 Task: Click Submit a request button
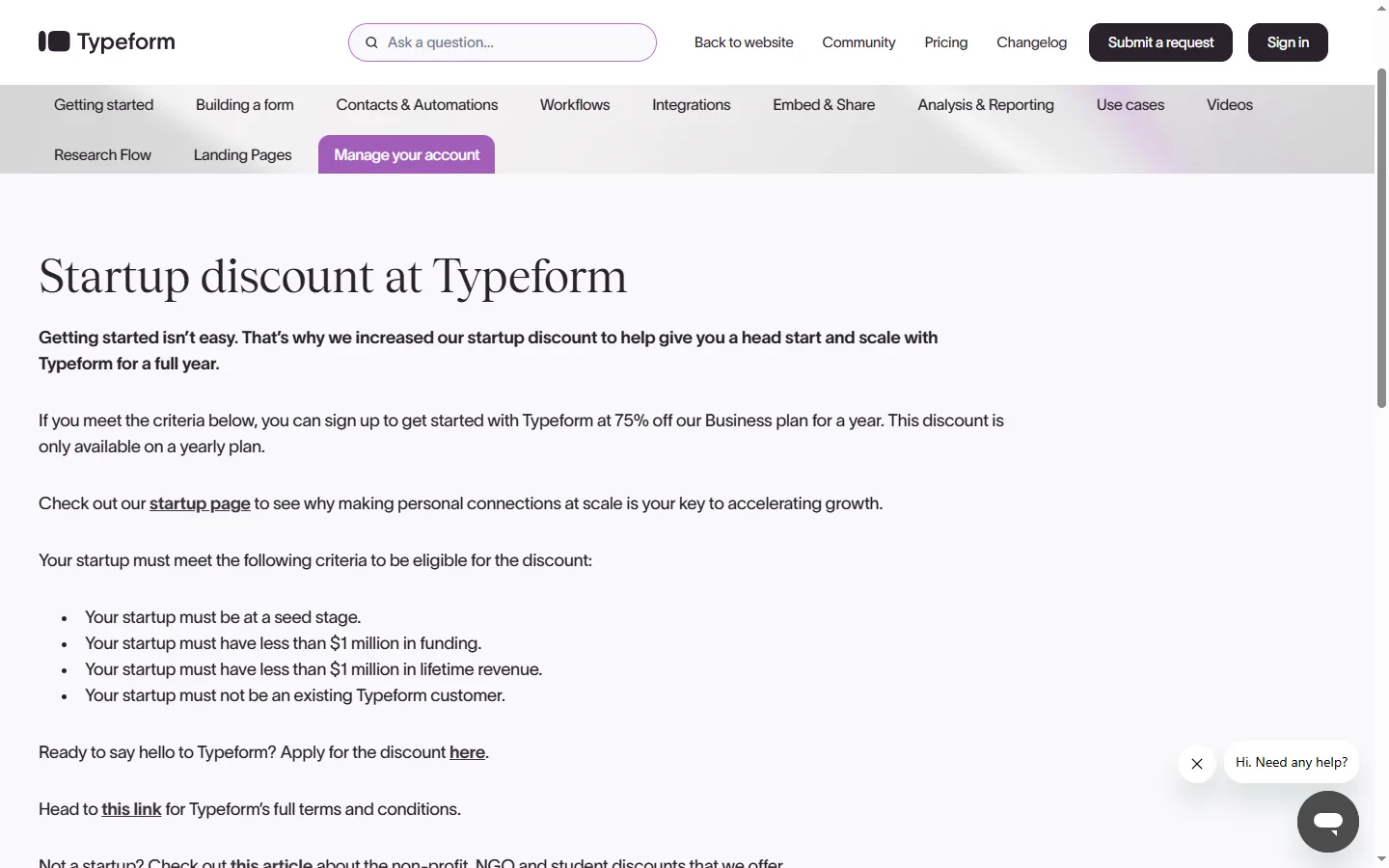coord(1160,42)
